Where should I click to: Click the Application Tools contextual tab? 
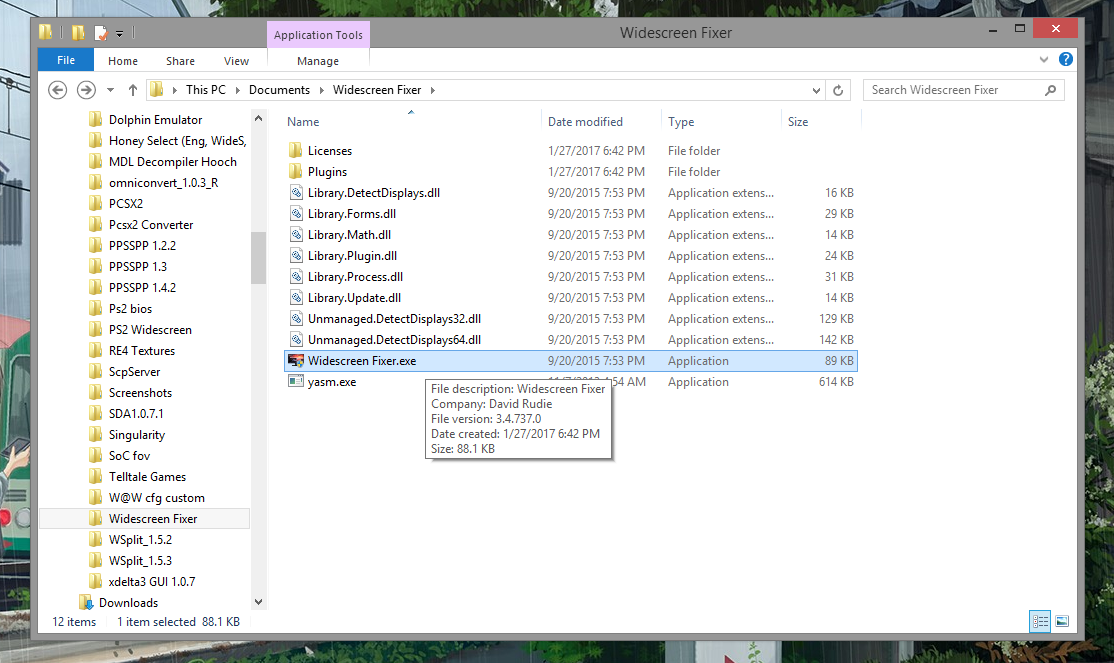coord(318,35)
